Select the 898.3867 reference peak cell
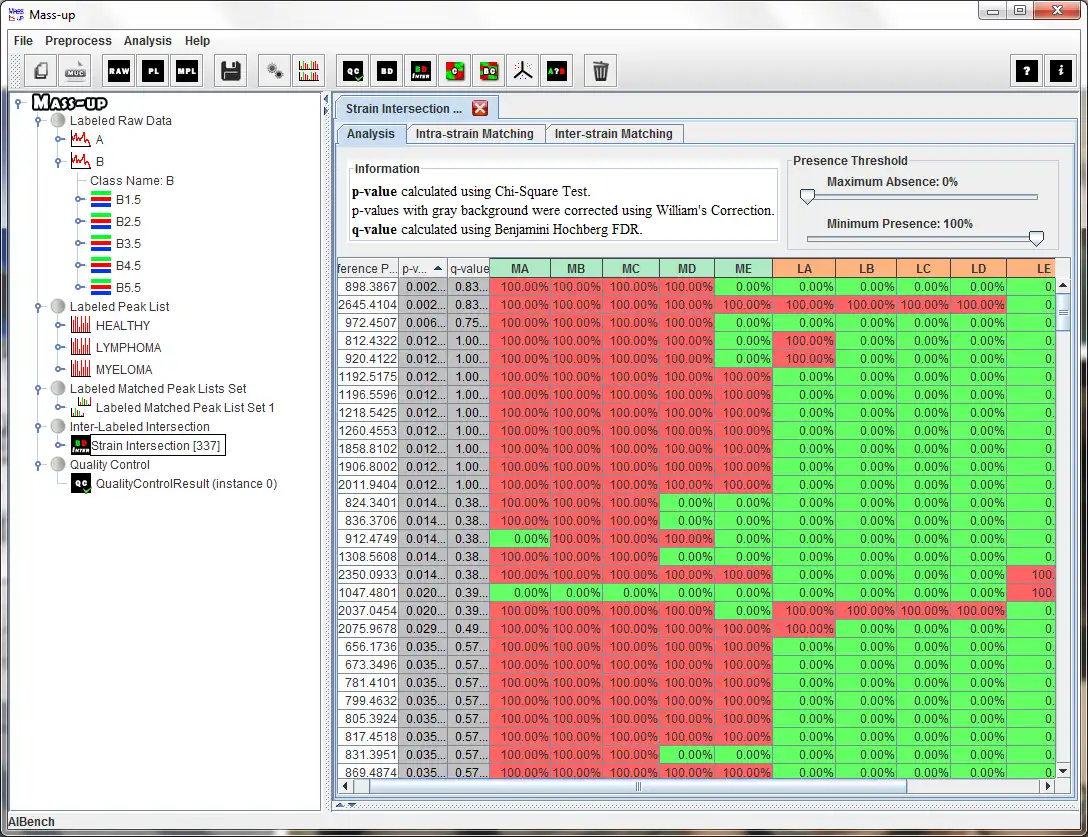The image size is (1088, 837). tap(368, 287)
